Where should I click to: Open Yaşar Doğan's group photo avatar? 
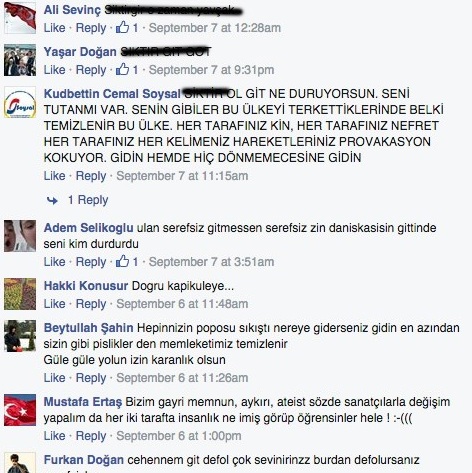click(20, 60)
